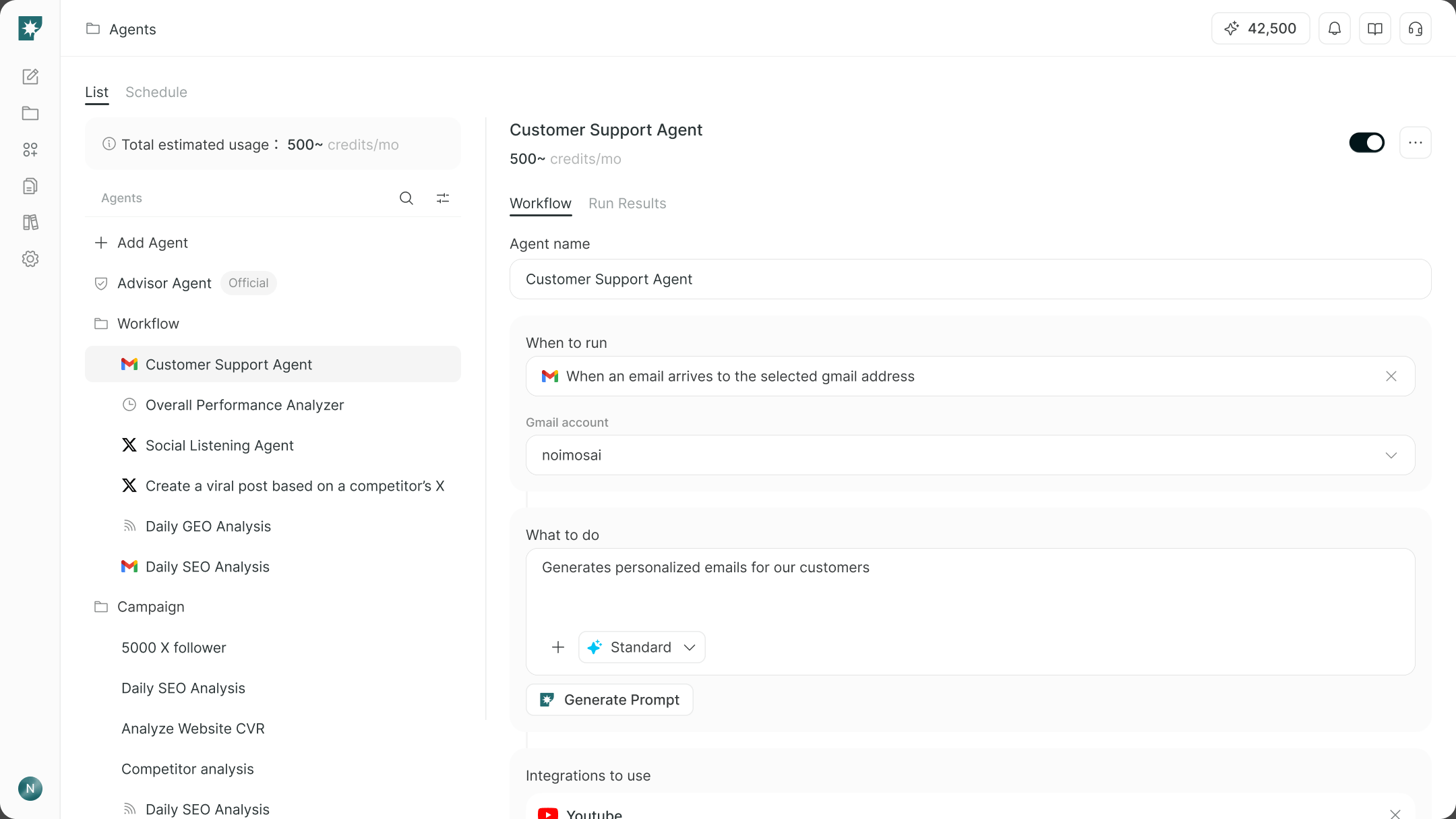Screen dimensions: 1456x819
Task: Click the Generate Prompt button
Action: tap(609, 700)
